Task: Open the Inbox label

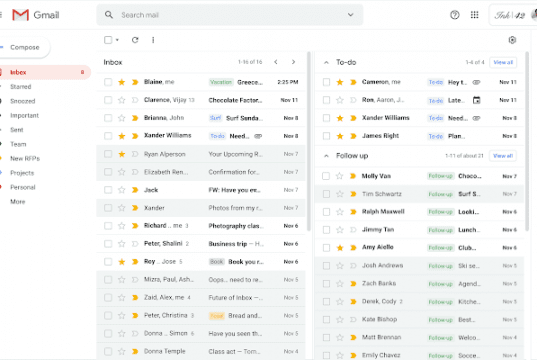Action: (x=45, y=72)
